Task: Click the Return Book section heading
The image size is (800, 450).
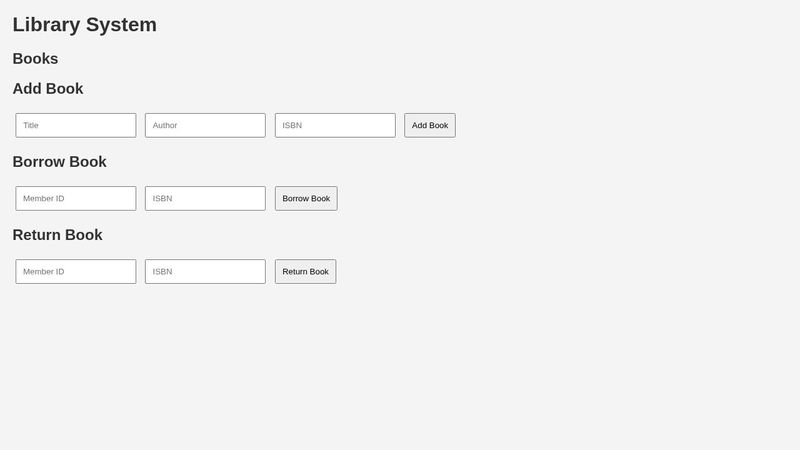Action: (x=58, y=235)
